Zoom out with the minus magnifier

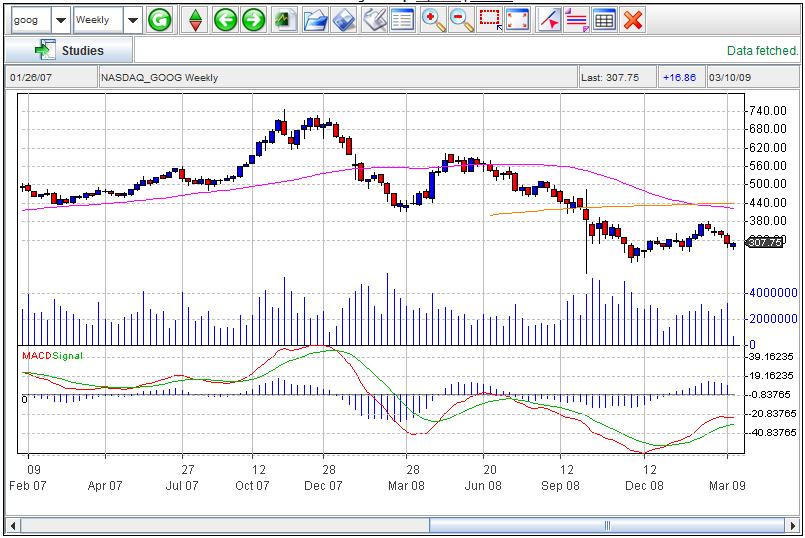pos(461,20)
